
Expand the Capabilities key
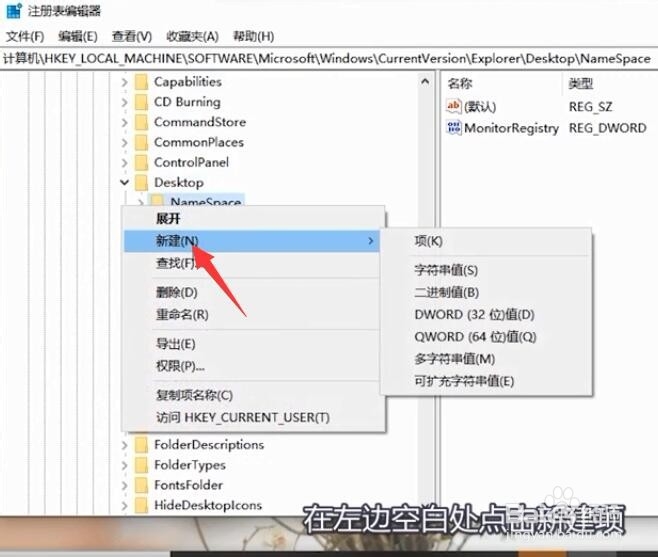coord(124,82)
